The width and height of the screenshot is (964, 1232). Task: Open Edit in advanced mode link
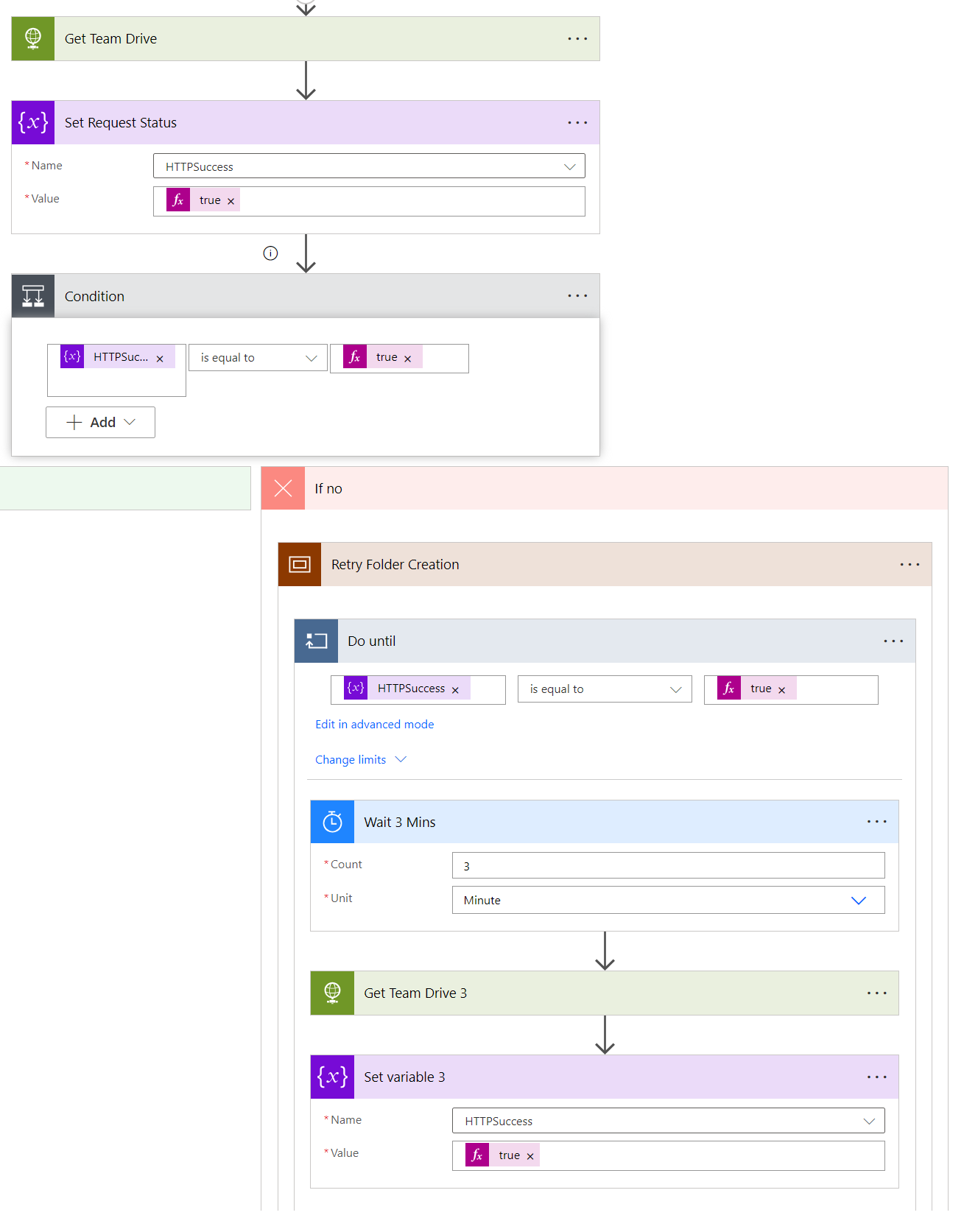click(374, 724)
